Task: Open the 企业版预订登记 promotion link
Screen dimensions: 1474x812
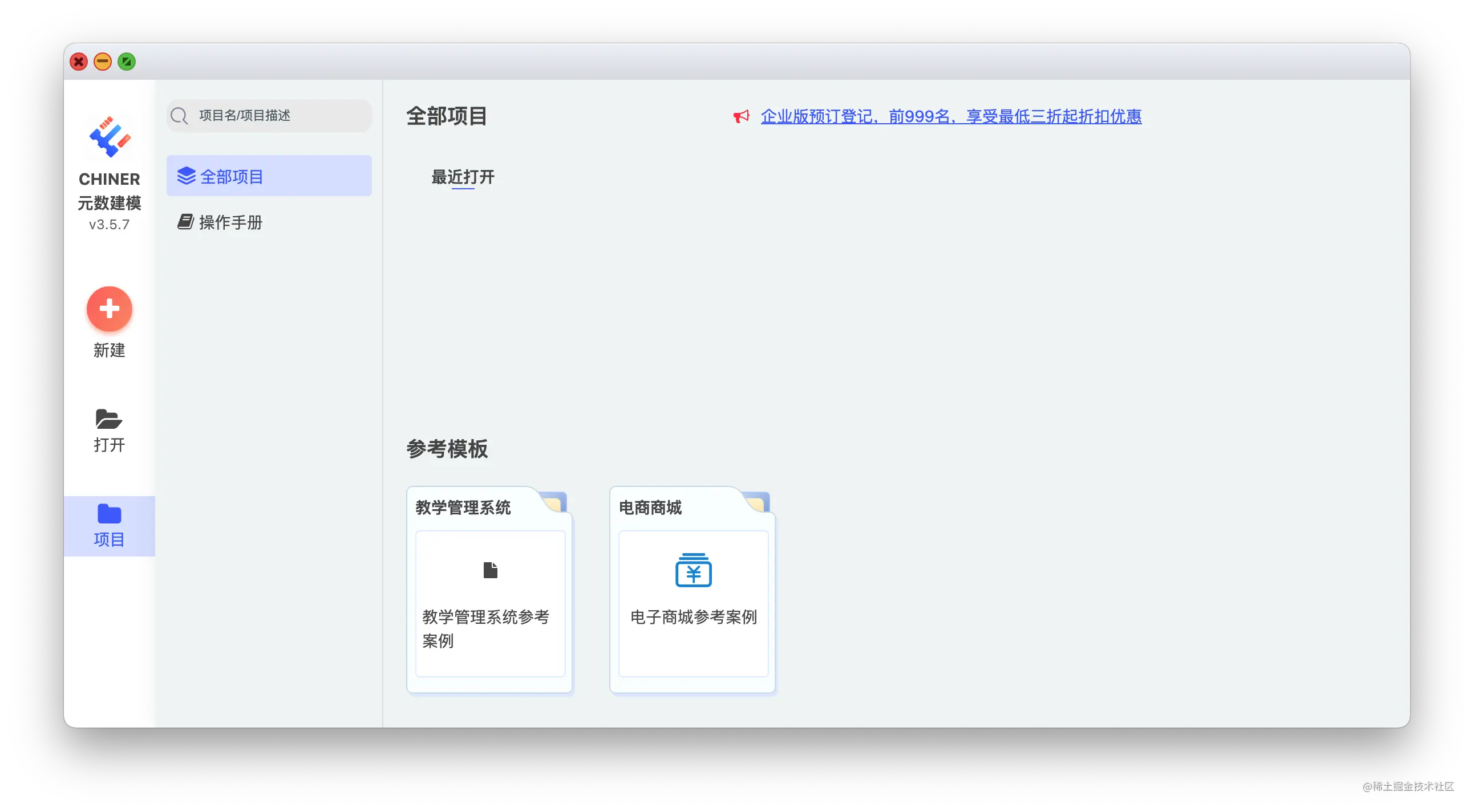Action: point(950,117)
